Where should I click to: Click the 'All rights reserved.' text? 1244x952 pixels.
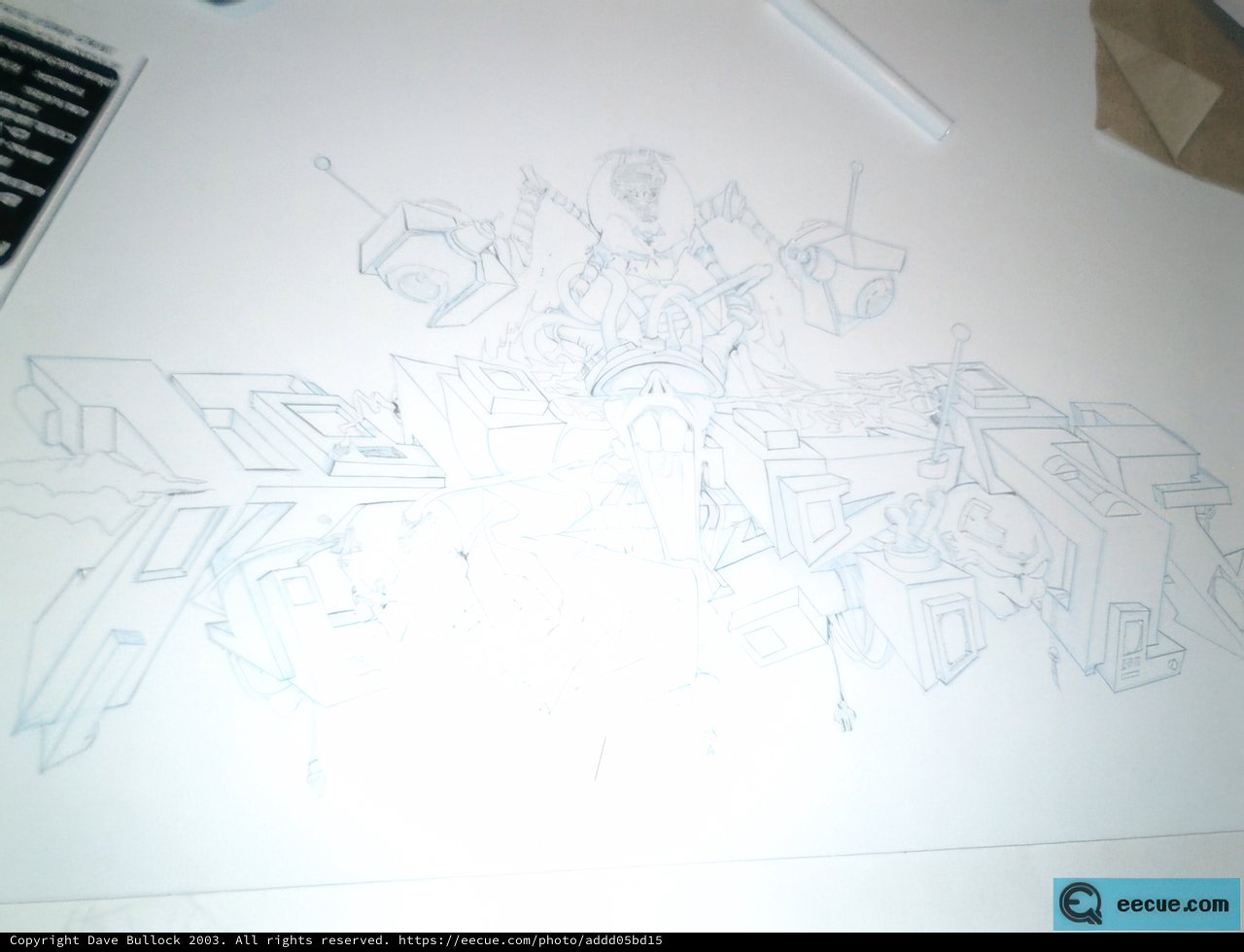[312, 940]
